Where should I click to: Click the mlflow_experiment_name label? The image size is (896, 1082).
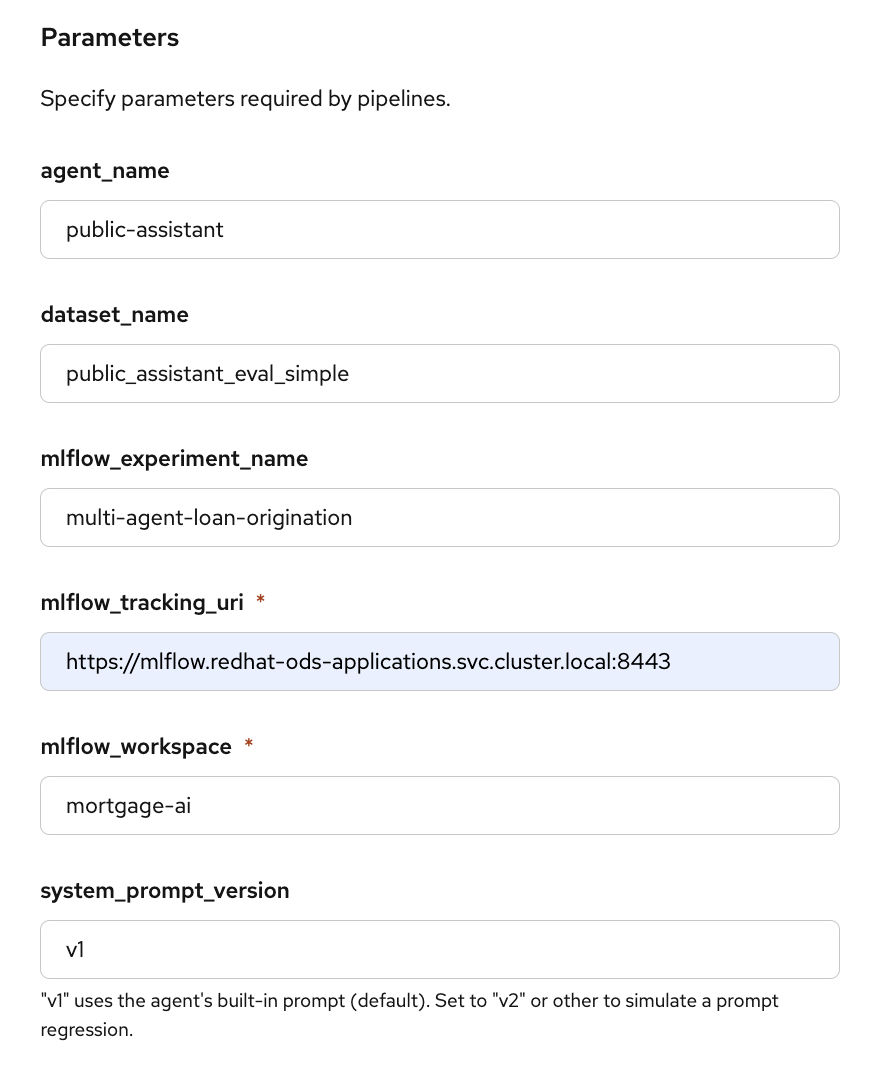174,459
